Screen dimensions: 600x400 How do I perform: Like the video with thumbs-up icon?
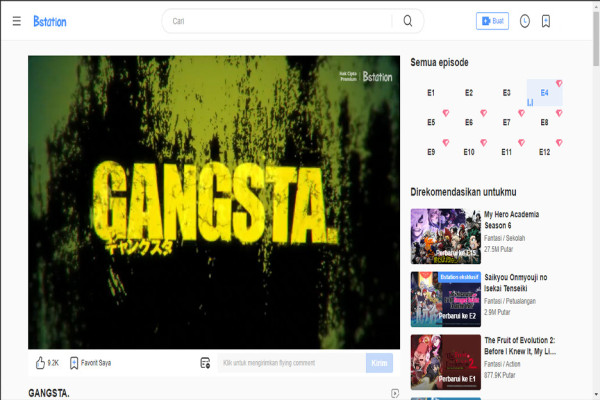40,362
